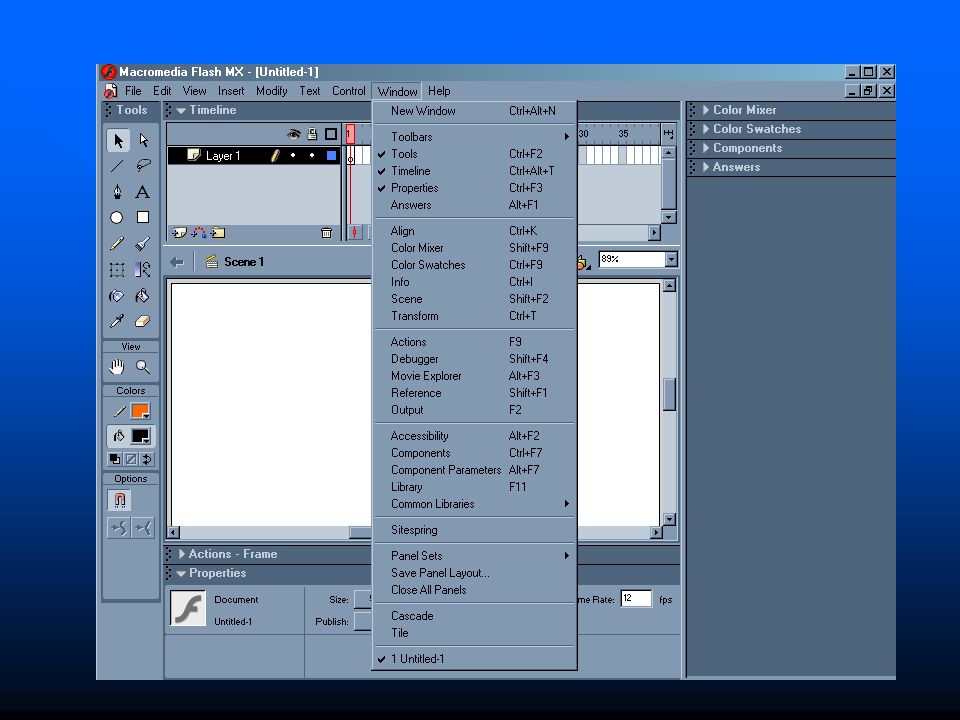
Task: Click the Straighten option button
Action: (x=143, y=528)
